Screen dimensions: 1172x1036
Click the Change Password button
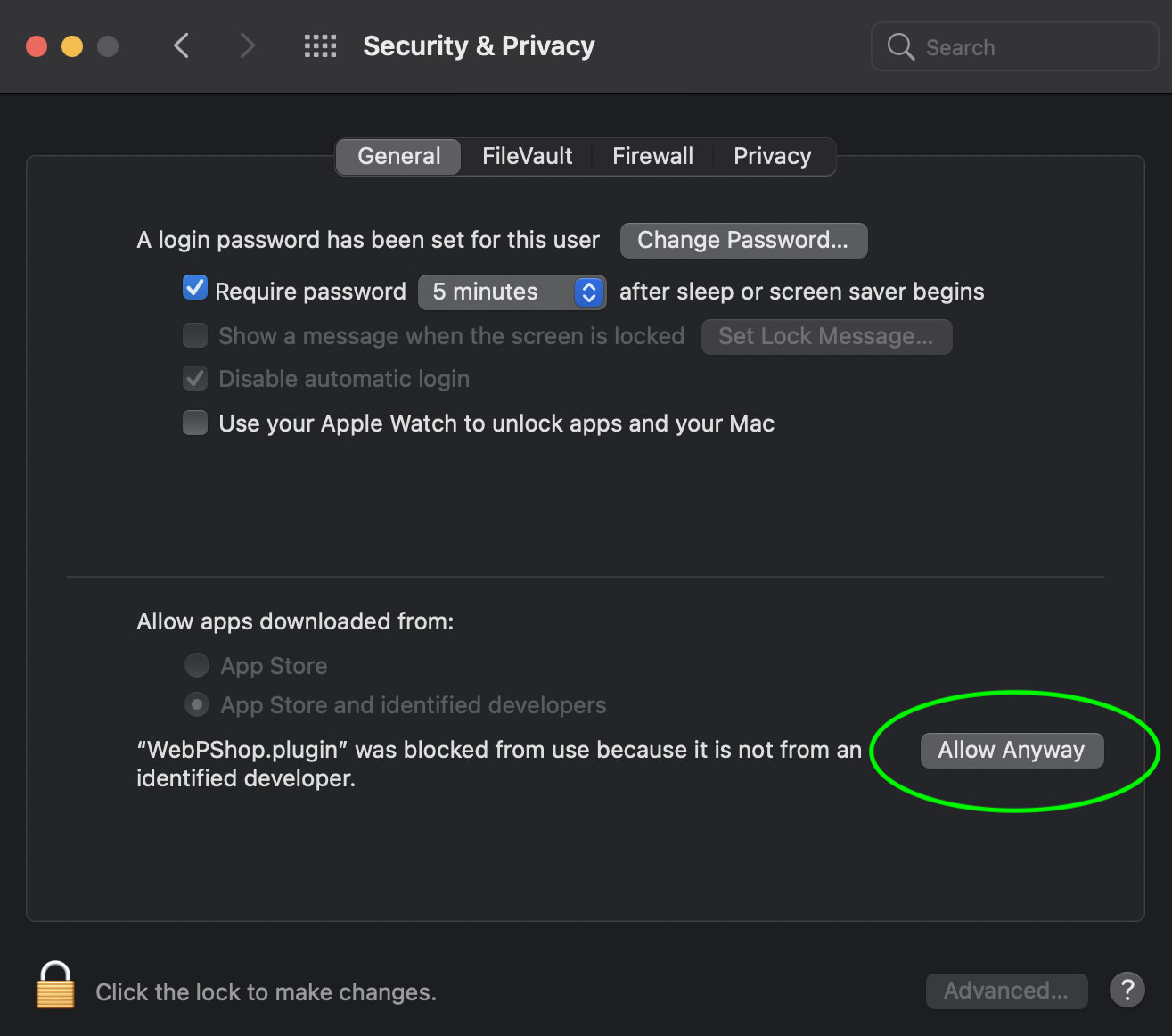pyautogui.click(x=743, y=240)
